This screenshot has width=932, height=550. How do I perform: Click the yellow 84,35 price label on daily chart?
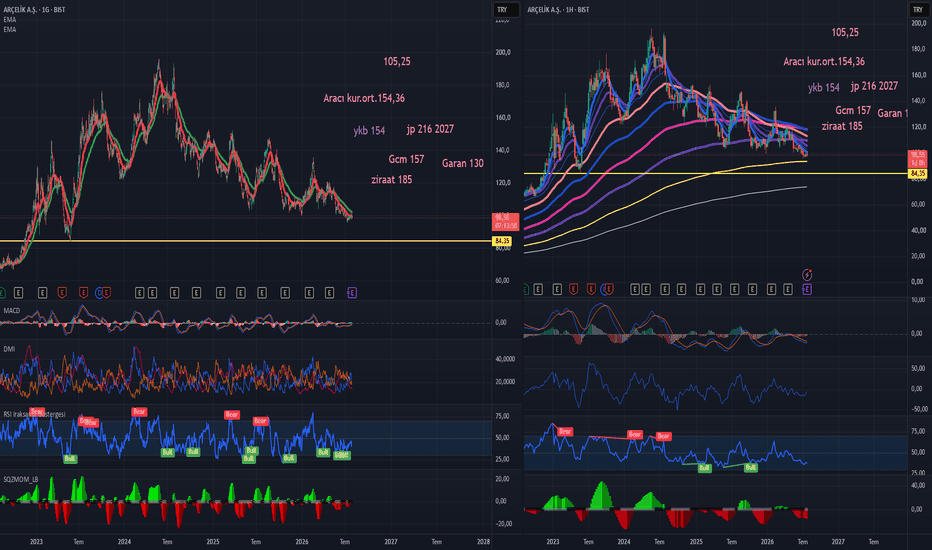(502, 241)
